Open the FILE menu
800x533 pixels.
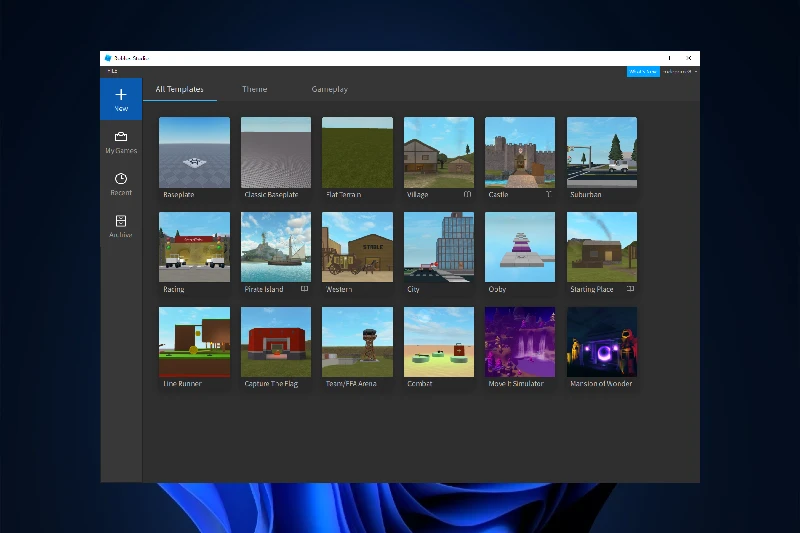(x=112, y=71)
